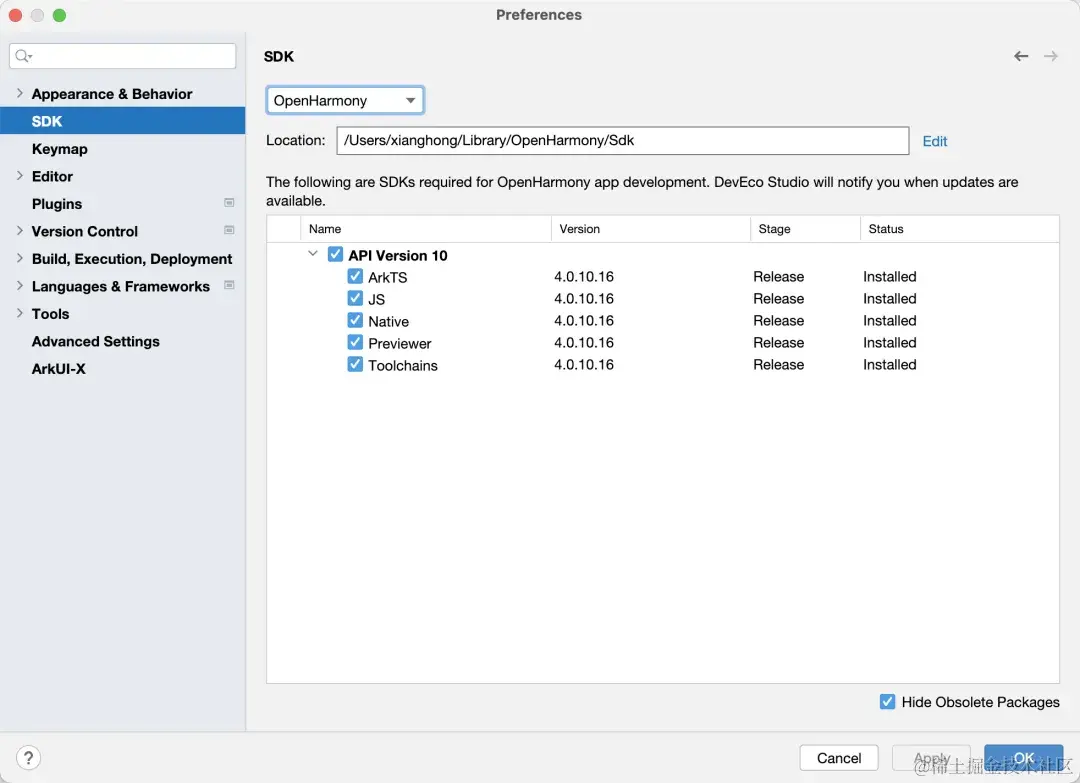This screenshot has width=1080, height=783.
Task: Open the OpenHarmony SDK type dropdown
Action: click(344, 101)
